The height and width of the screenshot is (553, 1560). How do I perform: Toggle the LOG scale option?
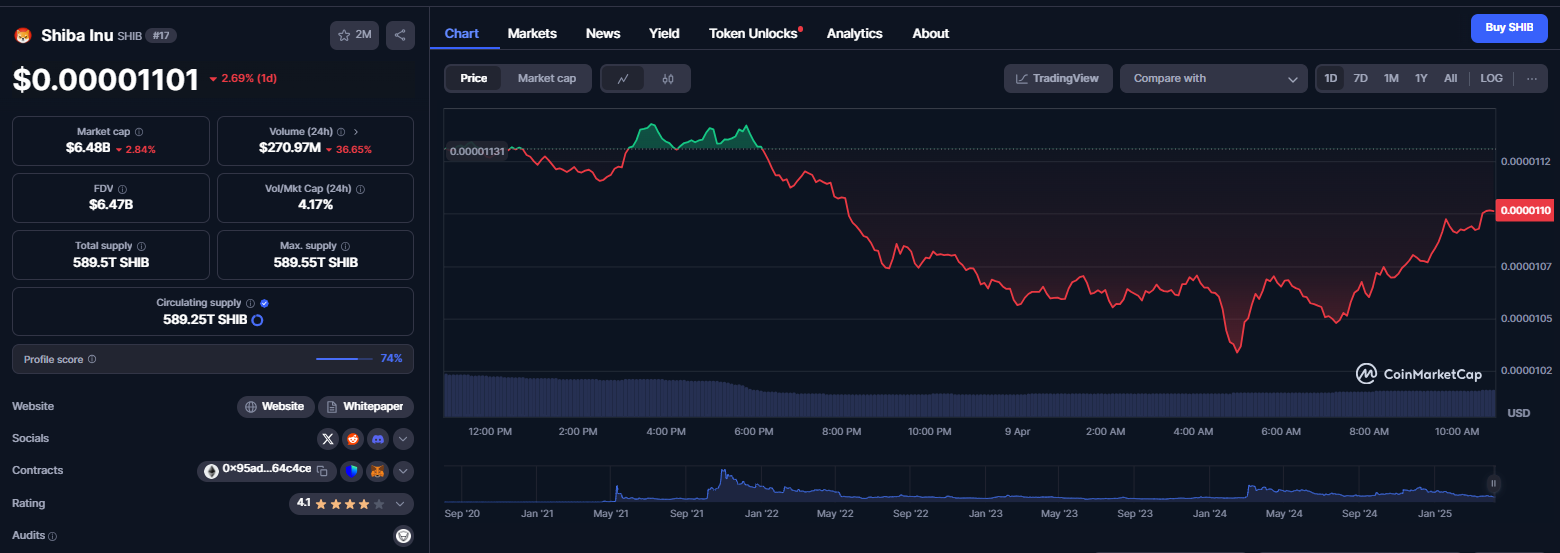1491,78
